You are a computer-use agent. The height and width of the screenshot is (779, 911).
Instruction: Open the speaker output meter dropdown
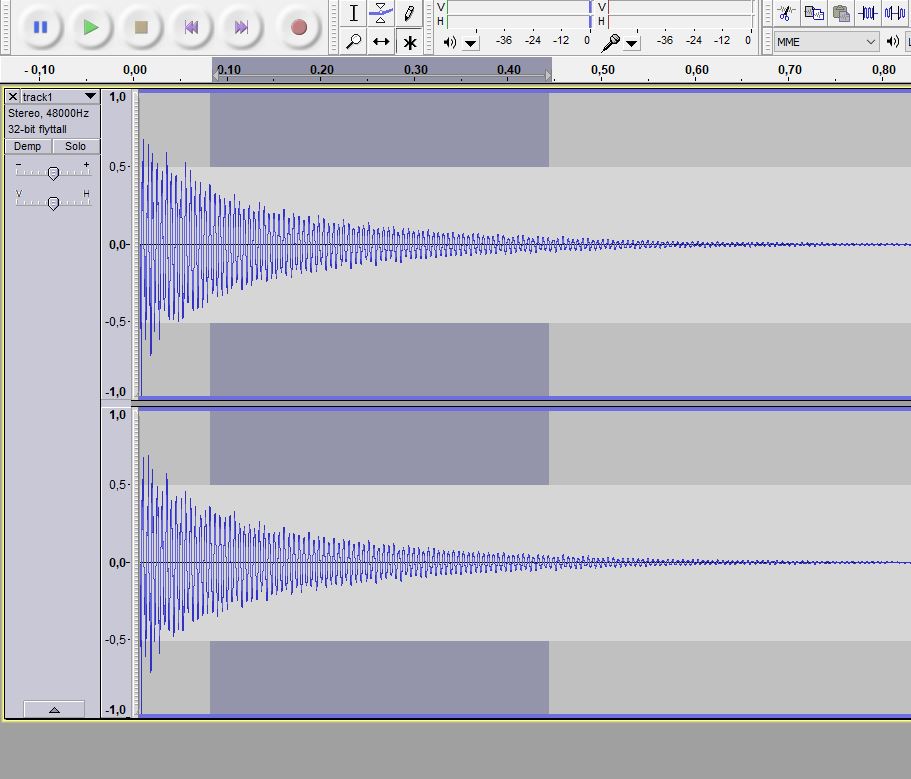tap(471, 43)
